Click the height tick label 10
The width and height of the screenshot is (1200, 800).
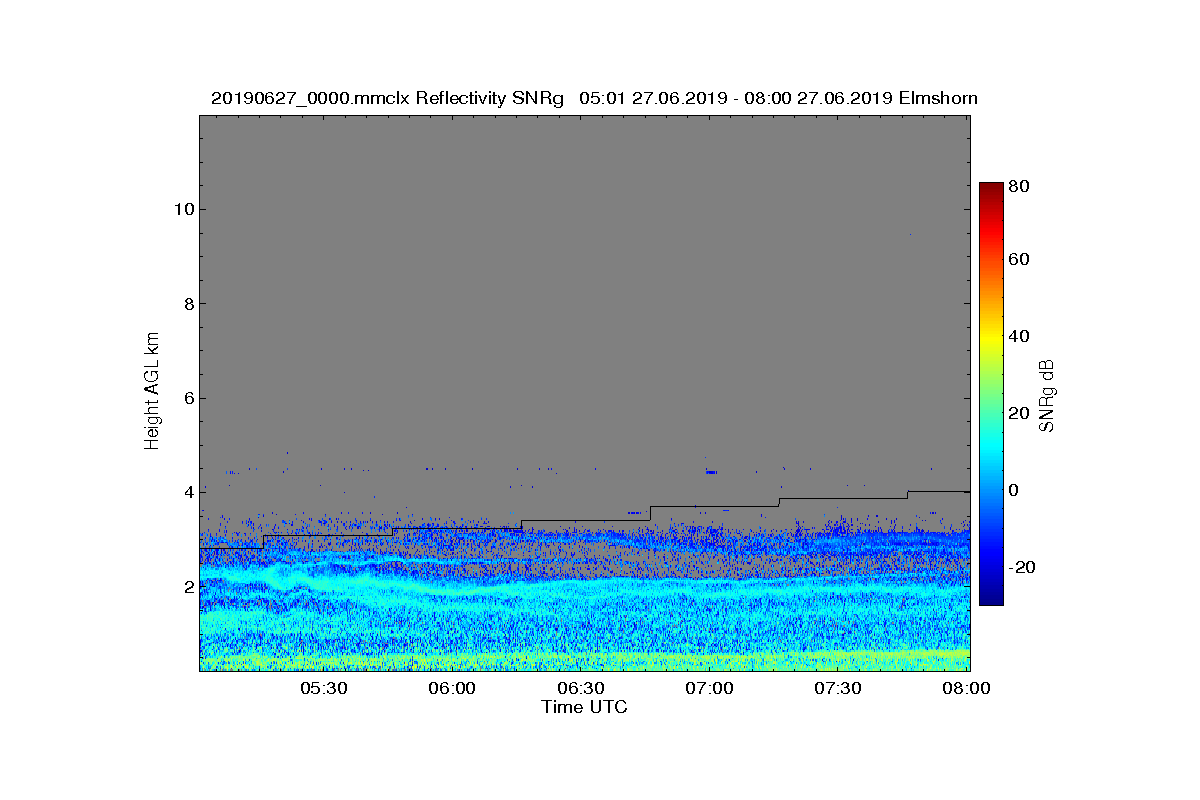coord(184,209)
